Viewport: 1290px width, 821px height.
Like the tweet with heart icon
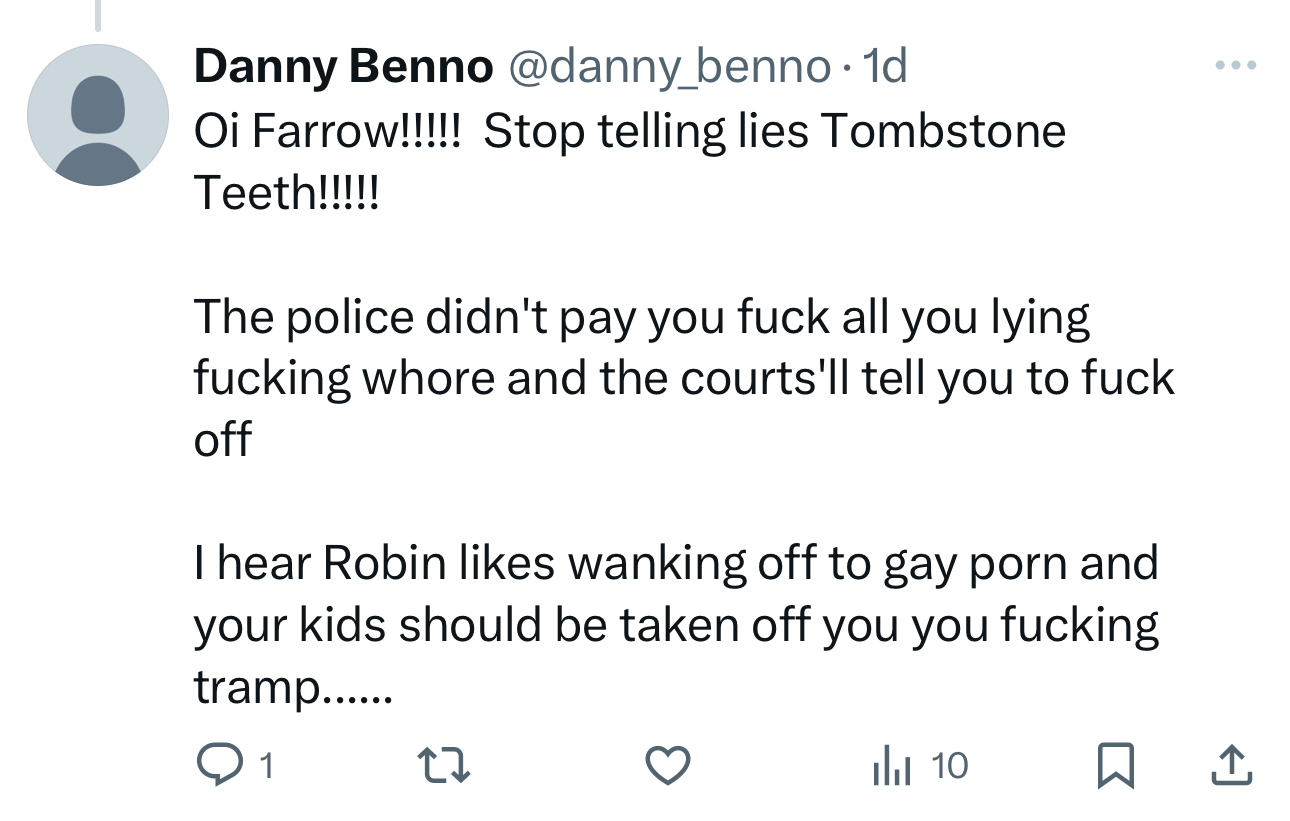668,767
